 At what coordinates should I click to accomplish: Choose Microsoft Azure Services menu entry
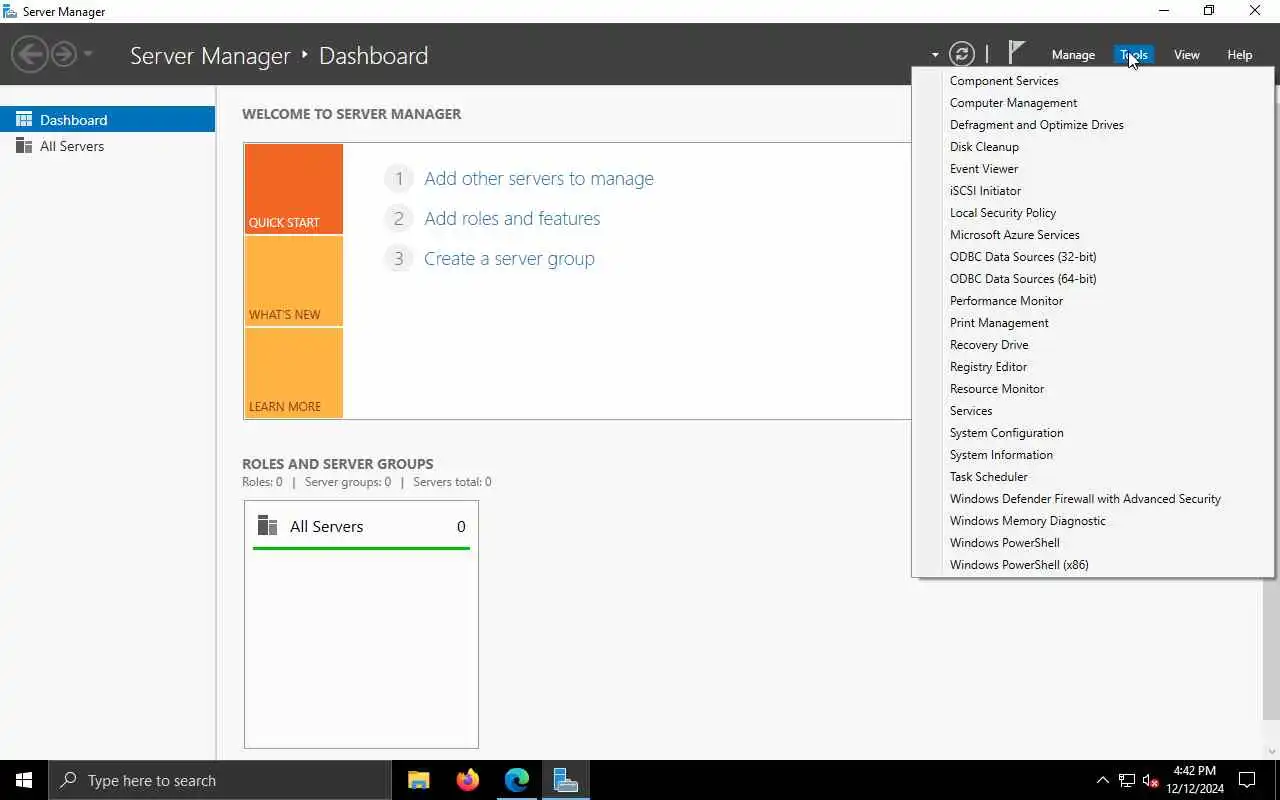1093,235
